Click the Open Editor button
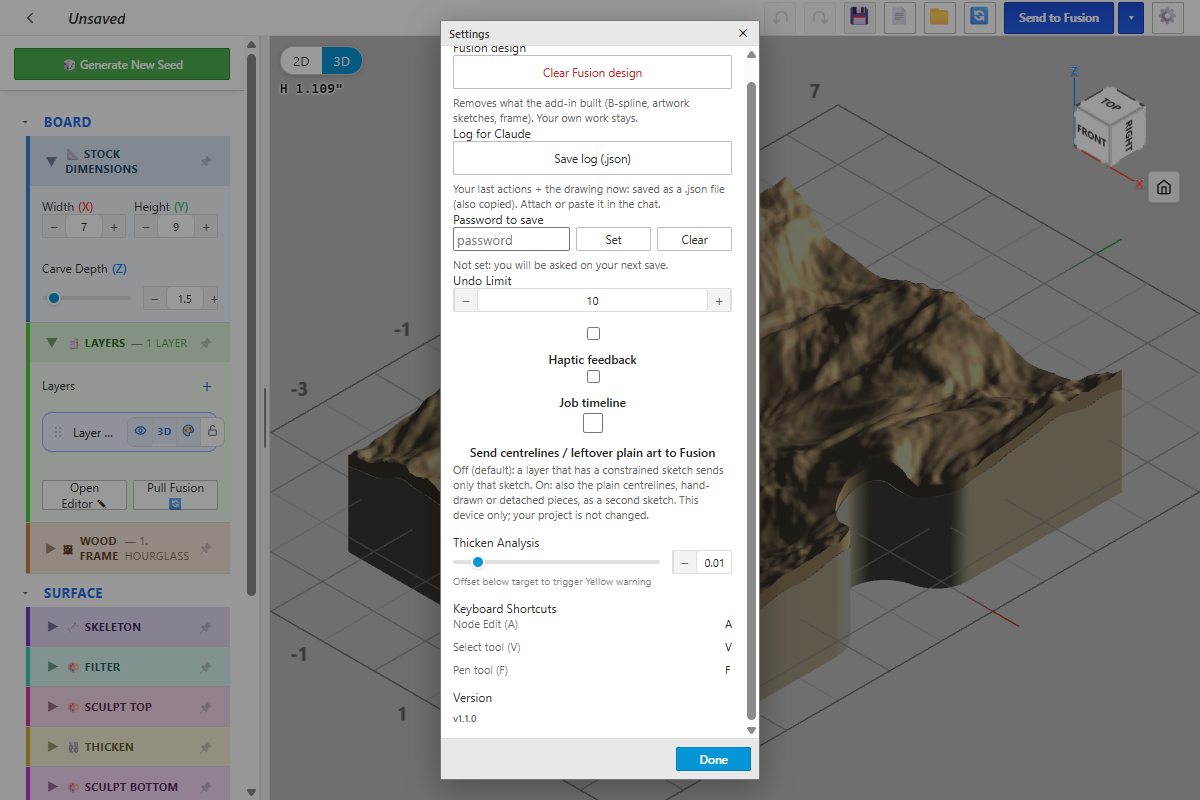The width and height of the screenshot is (1200, 800). click(84, 495)
